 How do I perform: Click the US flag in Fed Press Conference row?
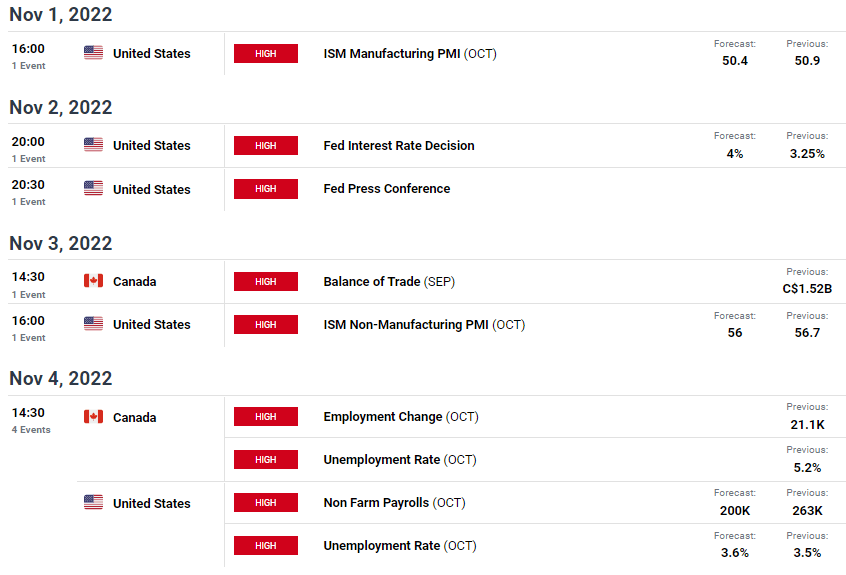click(x=93, y=188)
